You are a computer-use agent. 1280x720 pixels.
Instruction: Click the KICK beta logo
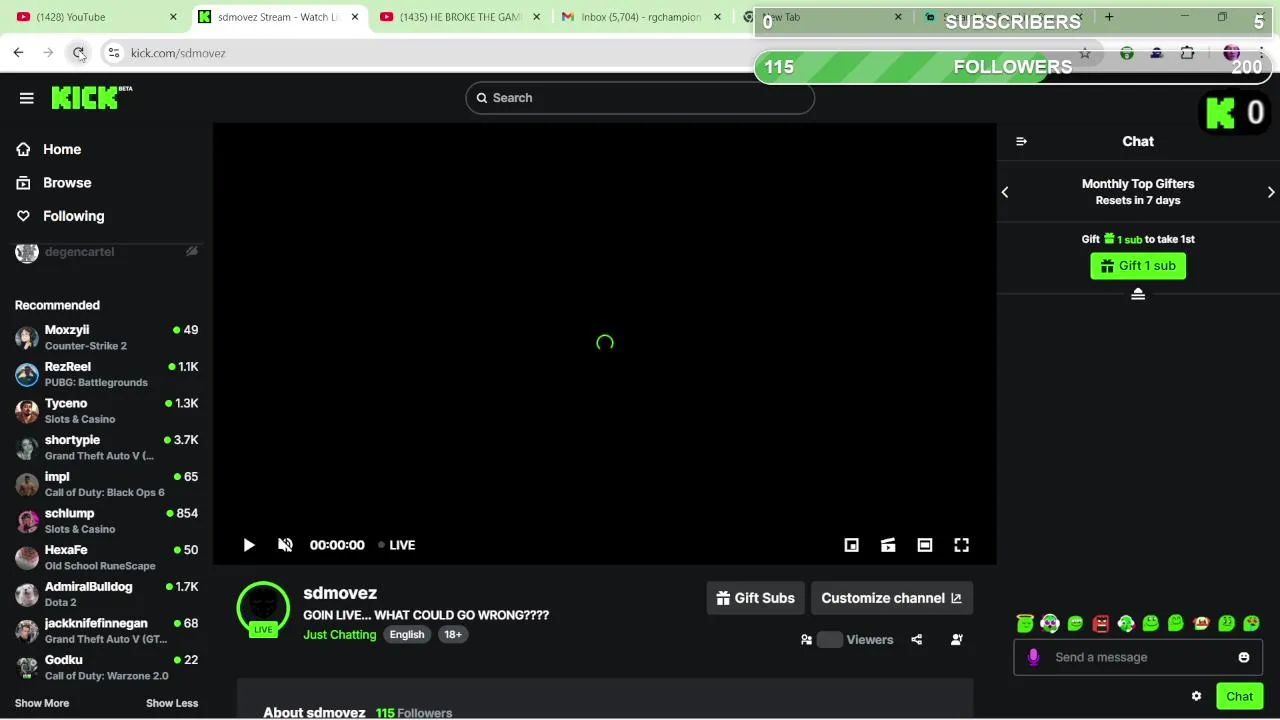pos(91,97)
